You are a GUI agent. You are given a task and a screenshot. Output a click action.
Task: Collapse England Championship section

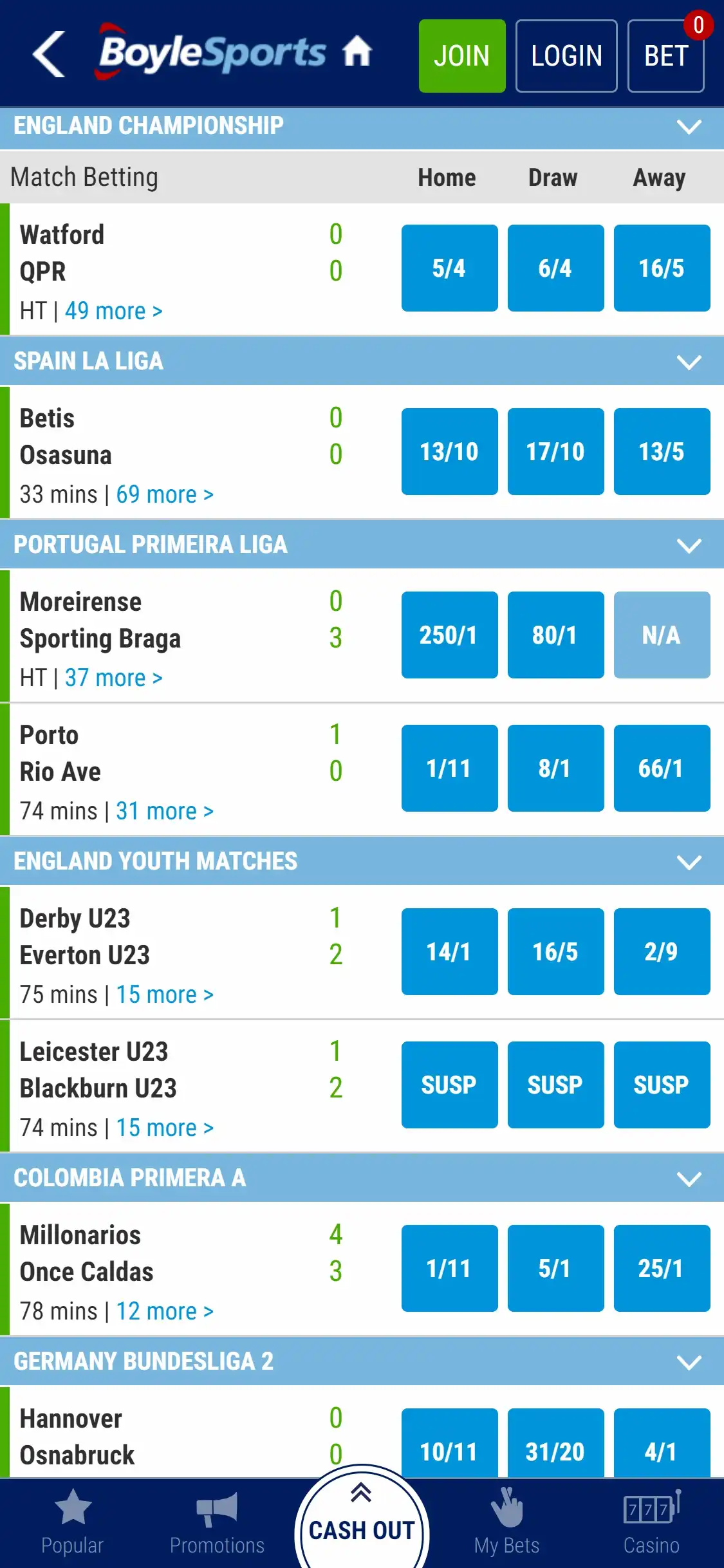pyautogui.click(x=689, y=126)
